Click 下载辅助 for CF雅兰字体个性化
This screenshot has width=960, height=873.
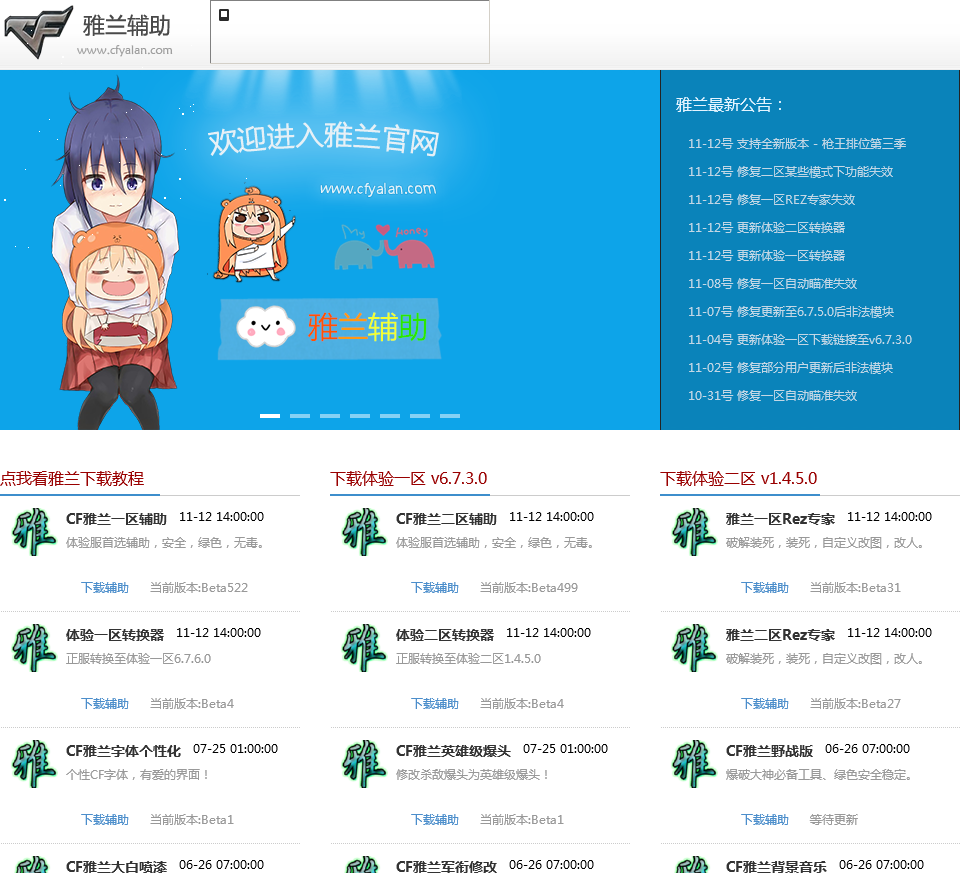[x=105, y=820]
